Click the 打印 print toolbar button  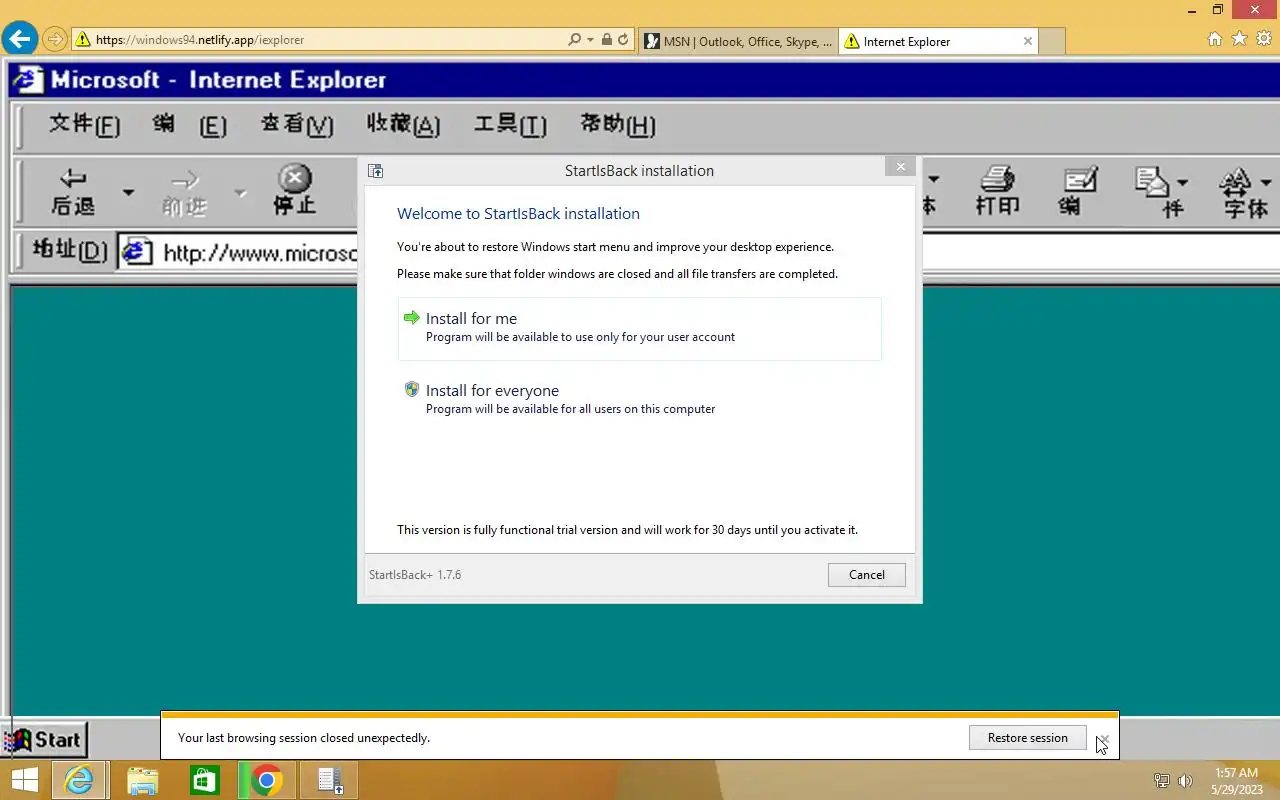(997, 191)
